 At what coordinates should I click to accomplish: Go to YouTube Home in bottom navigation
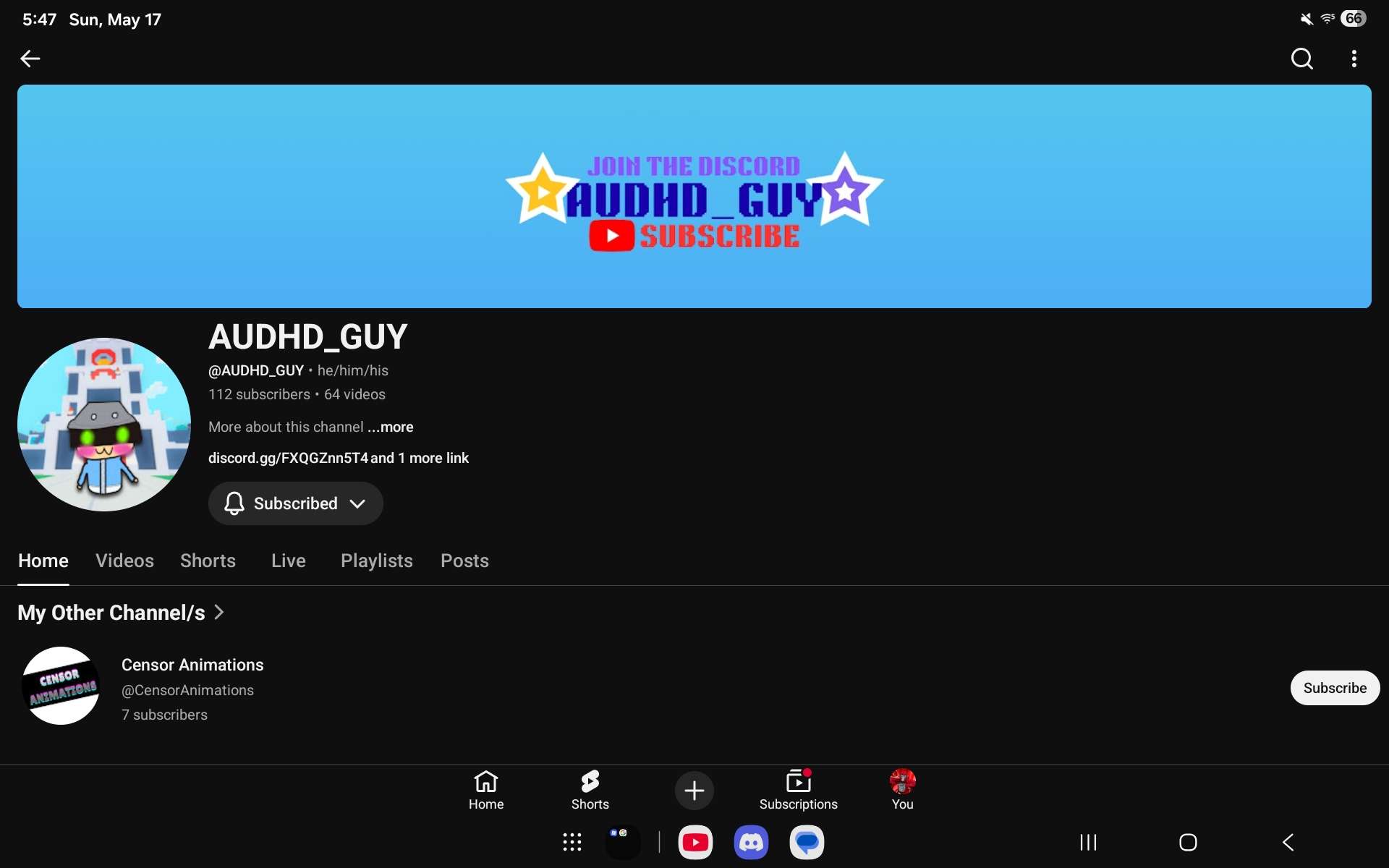(486, 790)
